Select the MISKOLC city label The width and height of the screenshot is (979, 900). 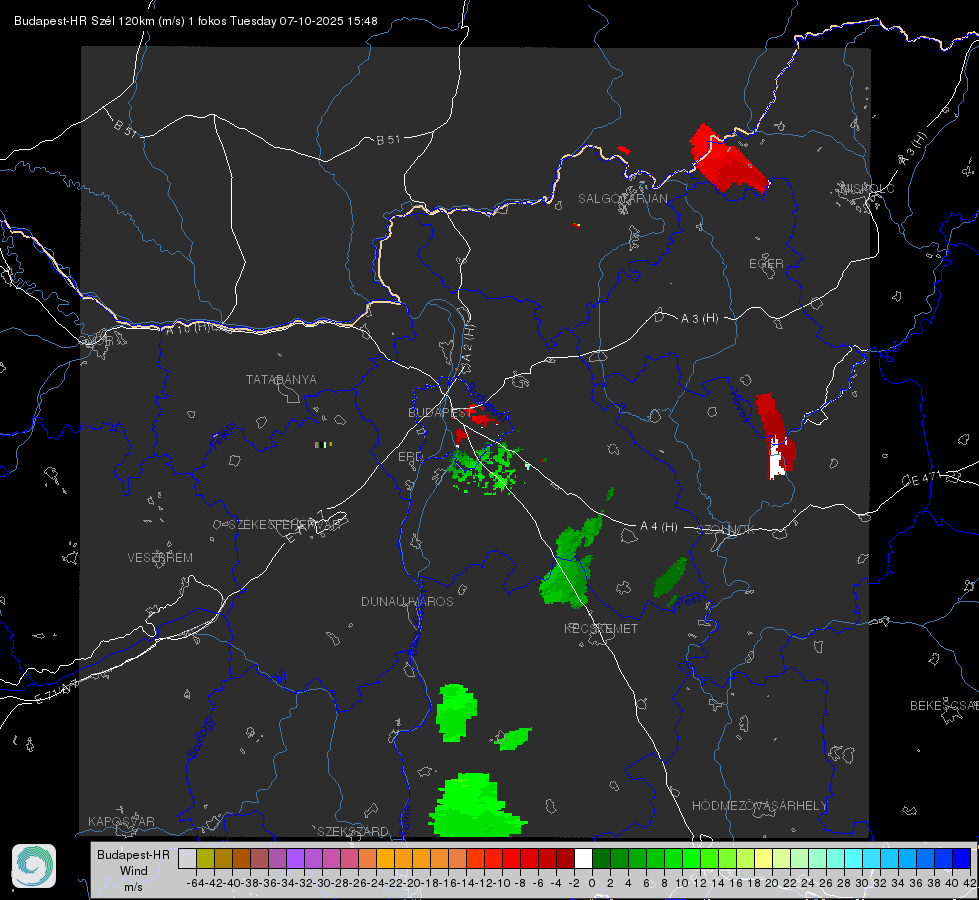[x=868, y=189]
